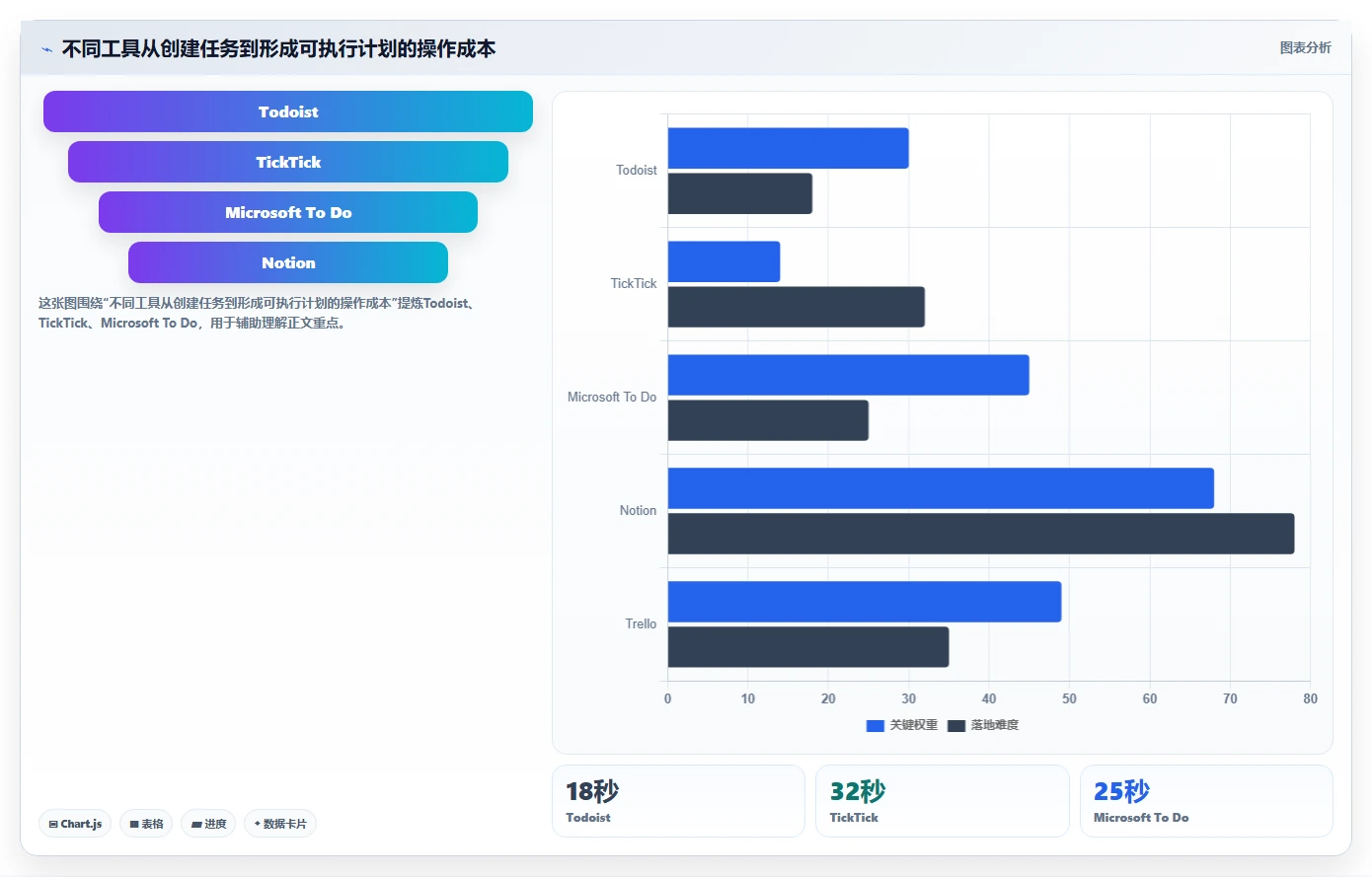Click the blue TickTick bar
This screenshot has width=1372, height=877.
724,261
